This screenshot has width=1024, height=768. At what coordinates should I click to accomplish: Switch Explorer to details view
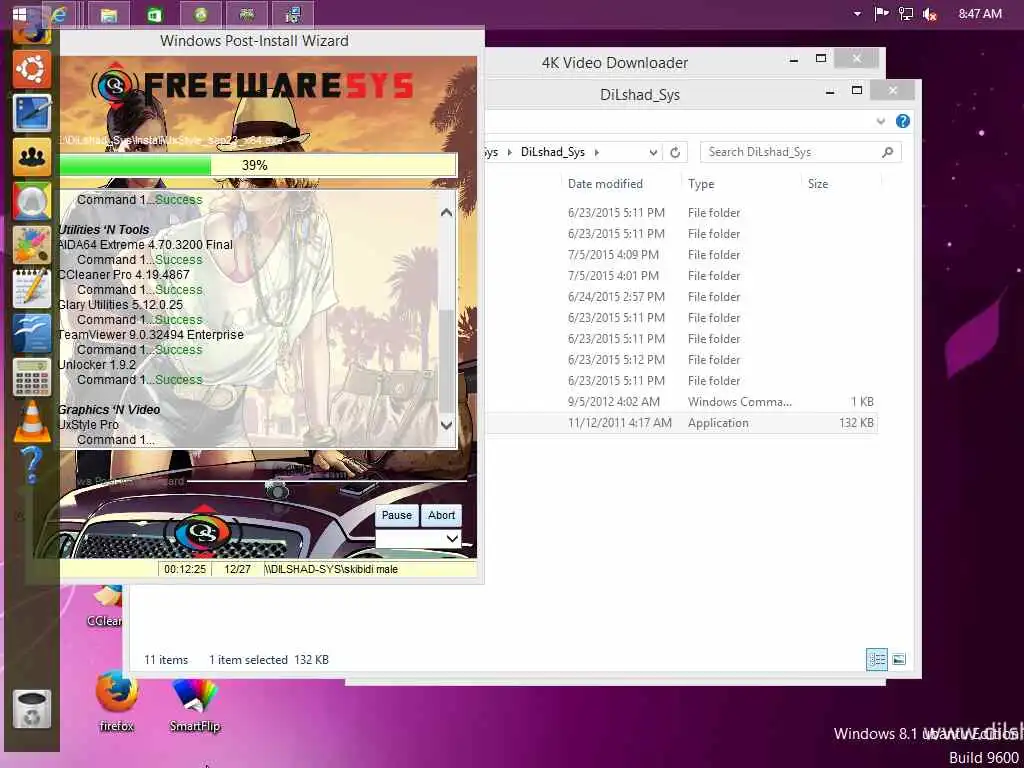(876, 660)
